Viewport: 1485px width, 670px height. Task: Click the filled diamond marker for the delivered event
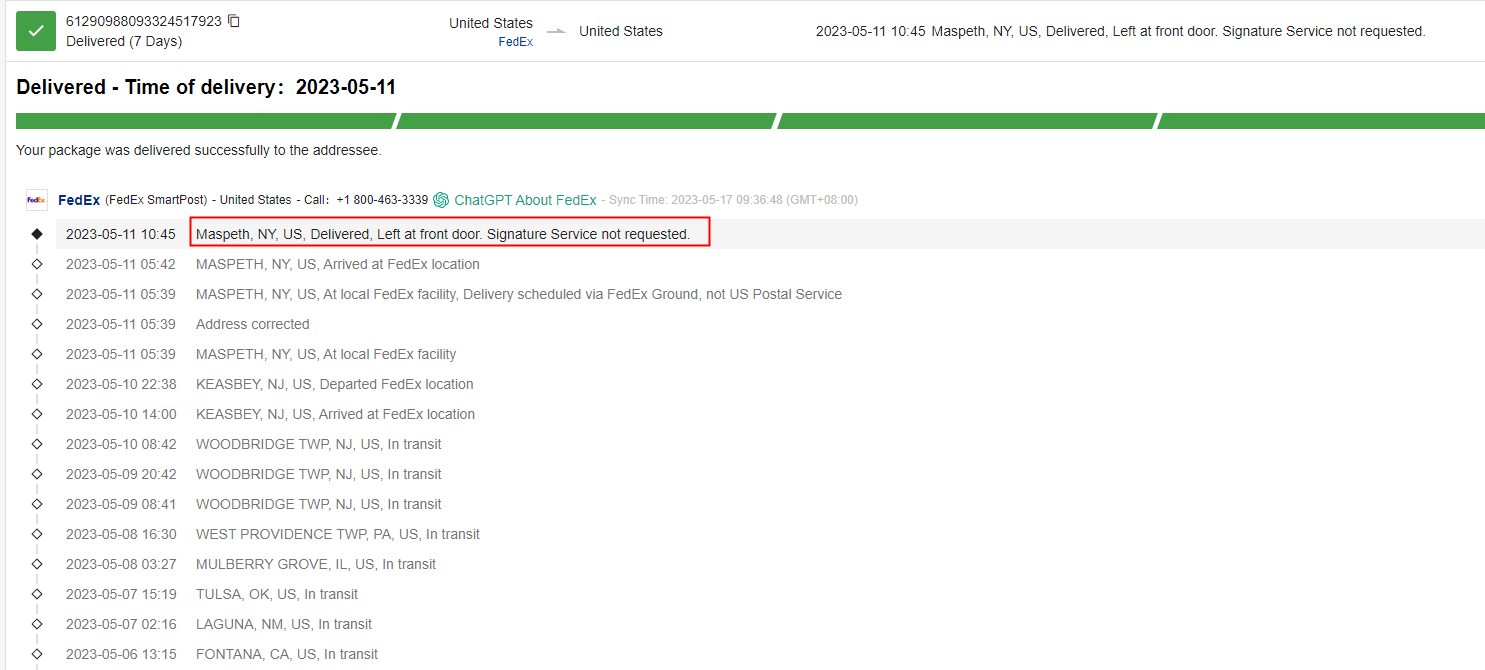tap(37, 234)
